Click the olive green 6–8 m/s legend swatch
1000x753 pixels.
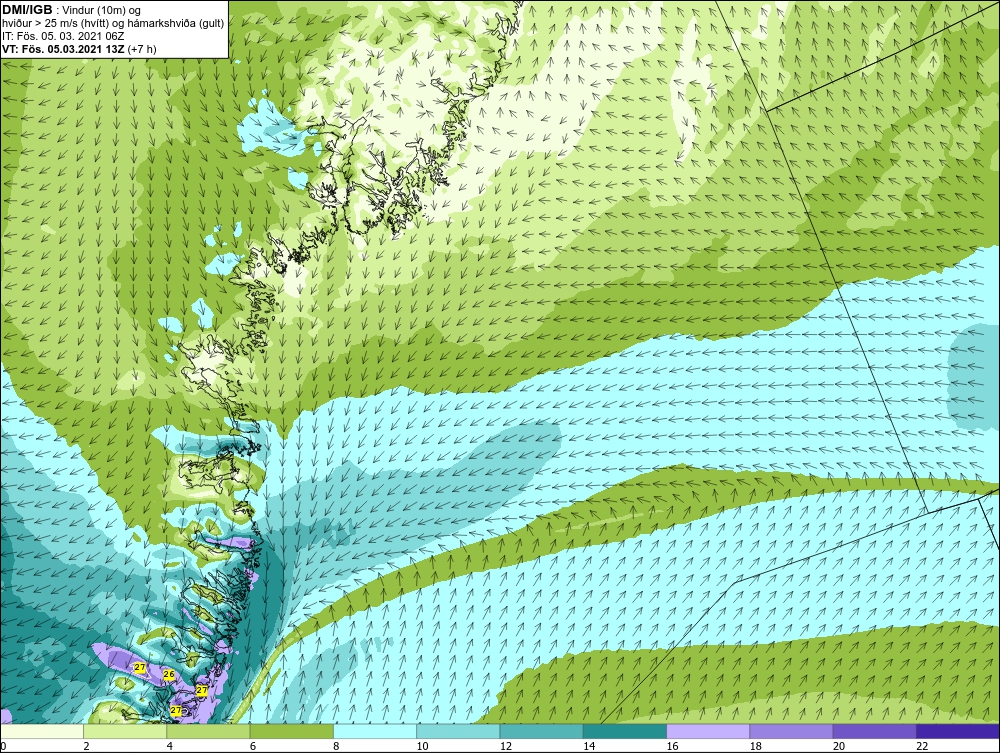point(292,731)
